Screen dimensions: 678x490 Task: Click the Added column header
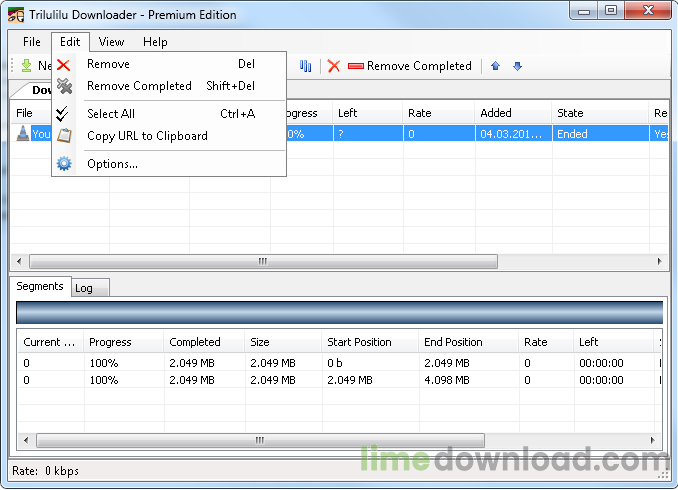(x=513, y=113)
